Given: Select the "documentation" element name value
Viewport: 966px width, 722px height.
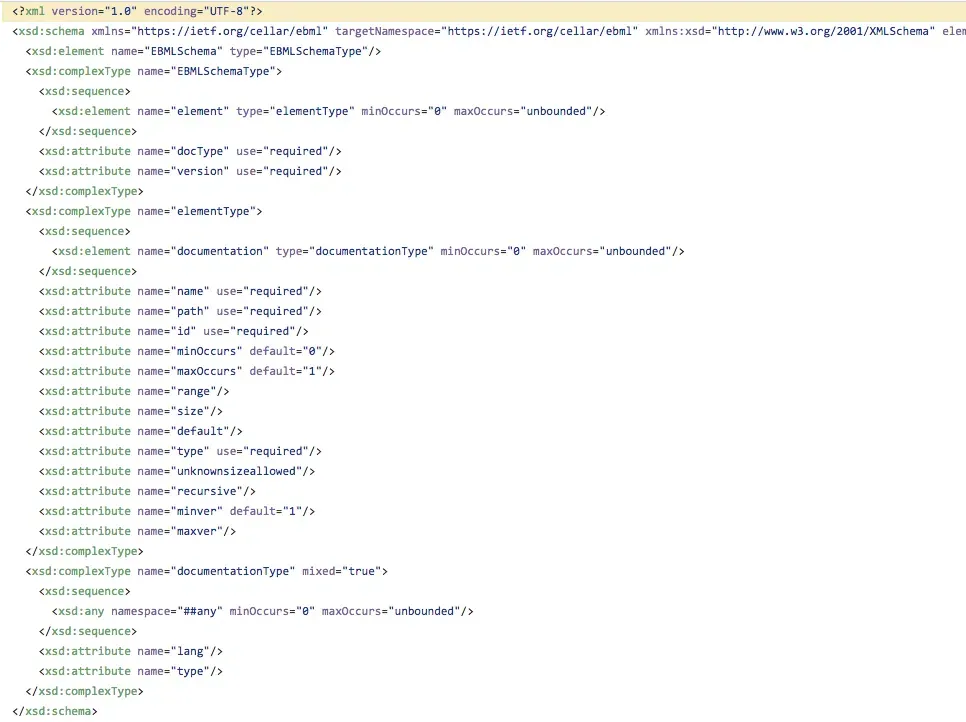Looking at the screenshot, I should pyautogui.click(x=223, y=251).
